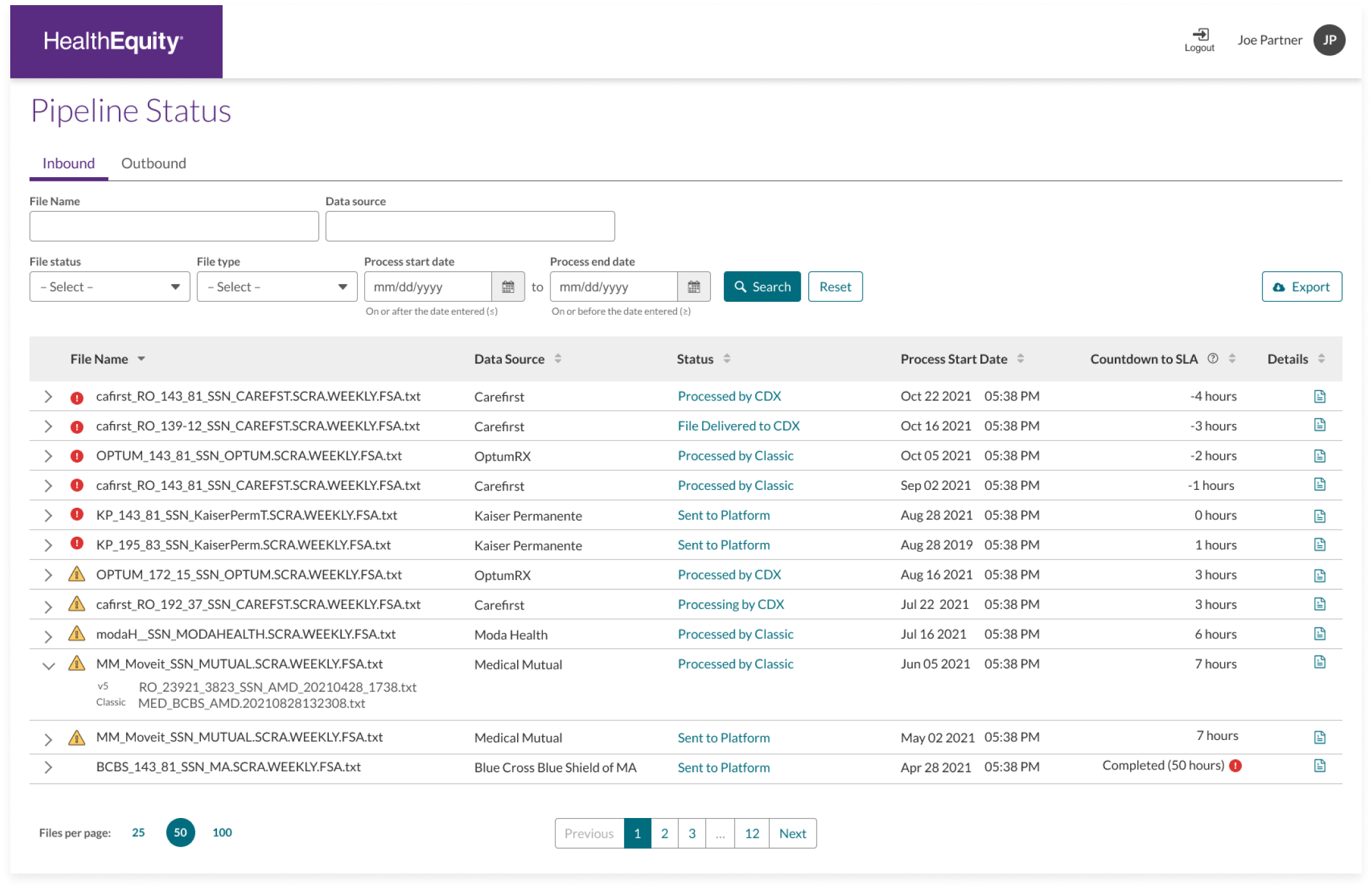Screen dimensions: 1372x889
Task: Go to page 2
Action: pos(665,833)
